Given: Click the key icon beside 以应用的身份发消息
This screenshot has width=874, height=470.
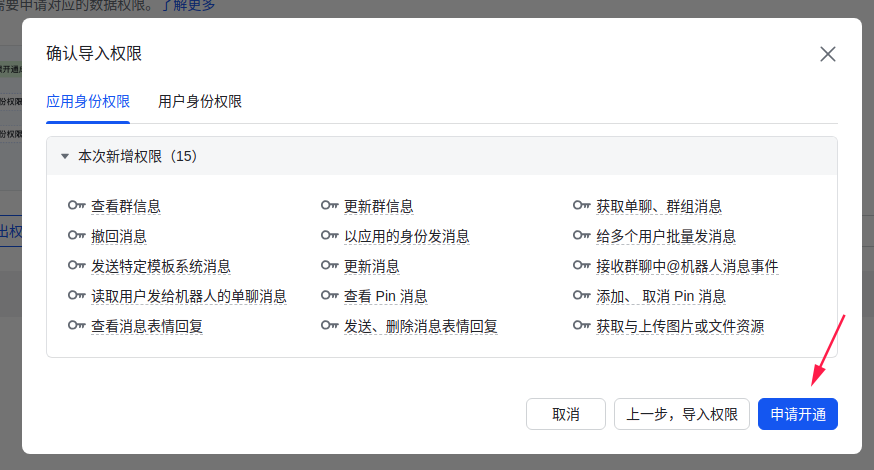Looking at the screenshot, I should [x=329, y=236].
